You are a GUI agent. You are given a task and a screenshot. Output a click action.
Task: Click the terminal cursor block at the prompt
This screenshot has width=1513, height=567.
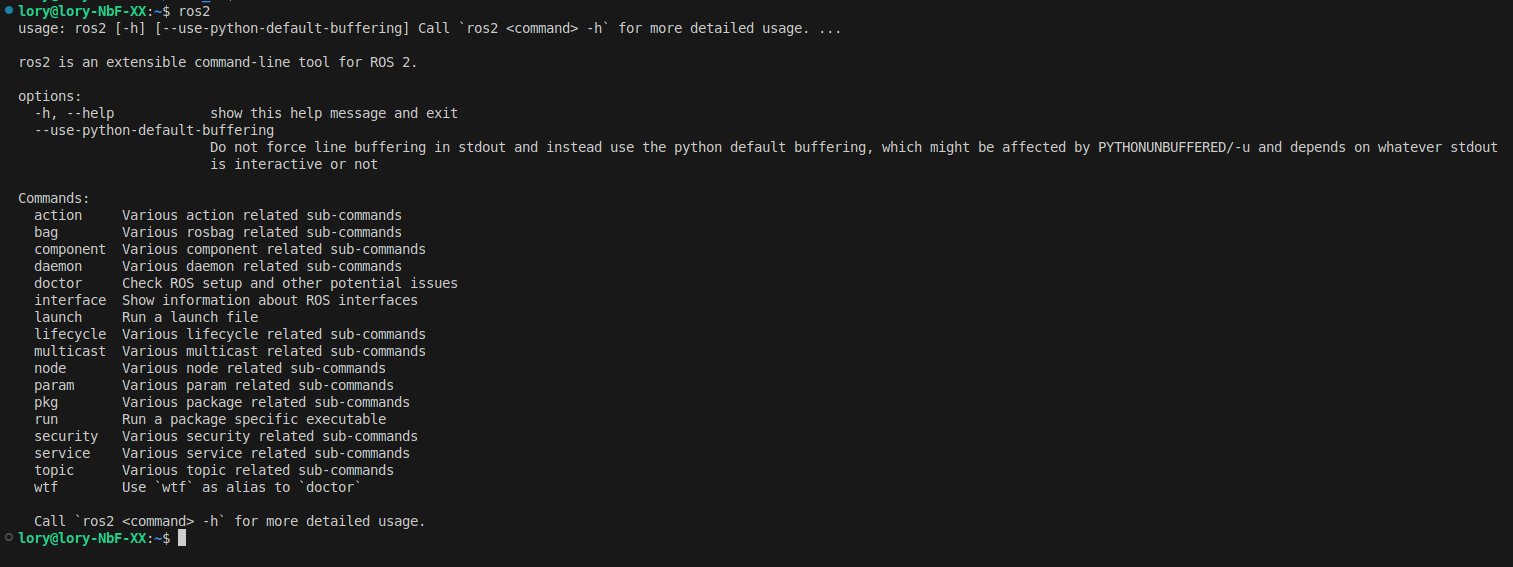(x=182, y=538)
